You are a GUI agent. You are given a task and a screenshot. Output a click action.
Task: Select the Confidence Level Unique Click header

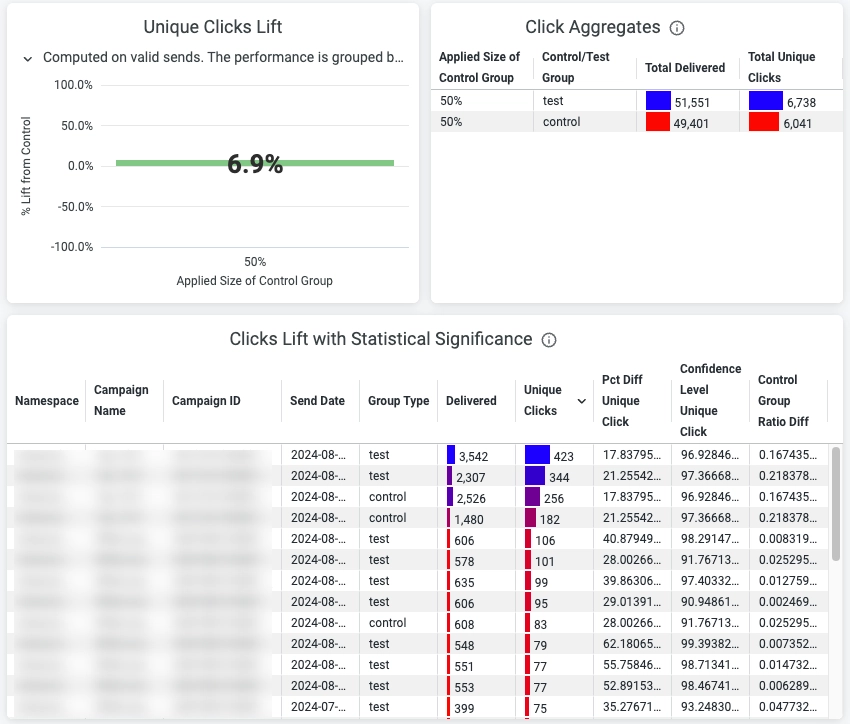point(710,400)
